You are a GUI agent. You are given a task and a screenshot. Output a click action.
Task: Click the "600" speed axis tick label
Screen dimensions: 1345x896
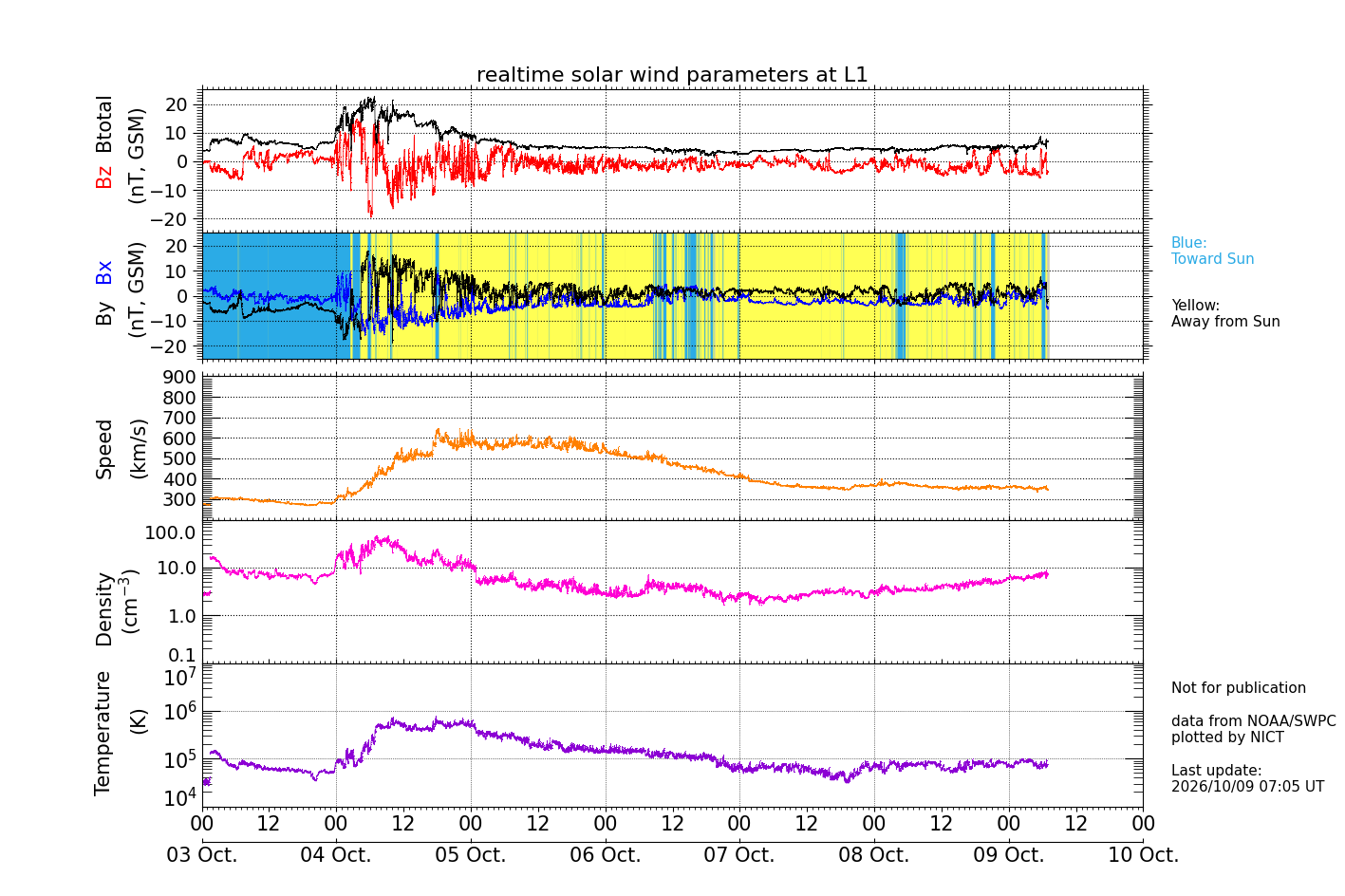coord(180,439)
